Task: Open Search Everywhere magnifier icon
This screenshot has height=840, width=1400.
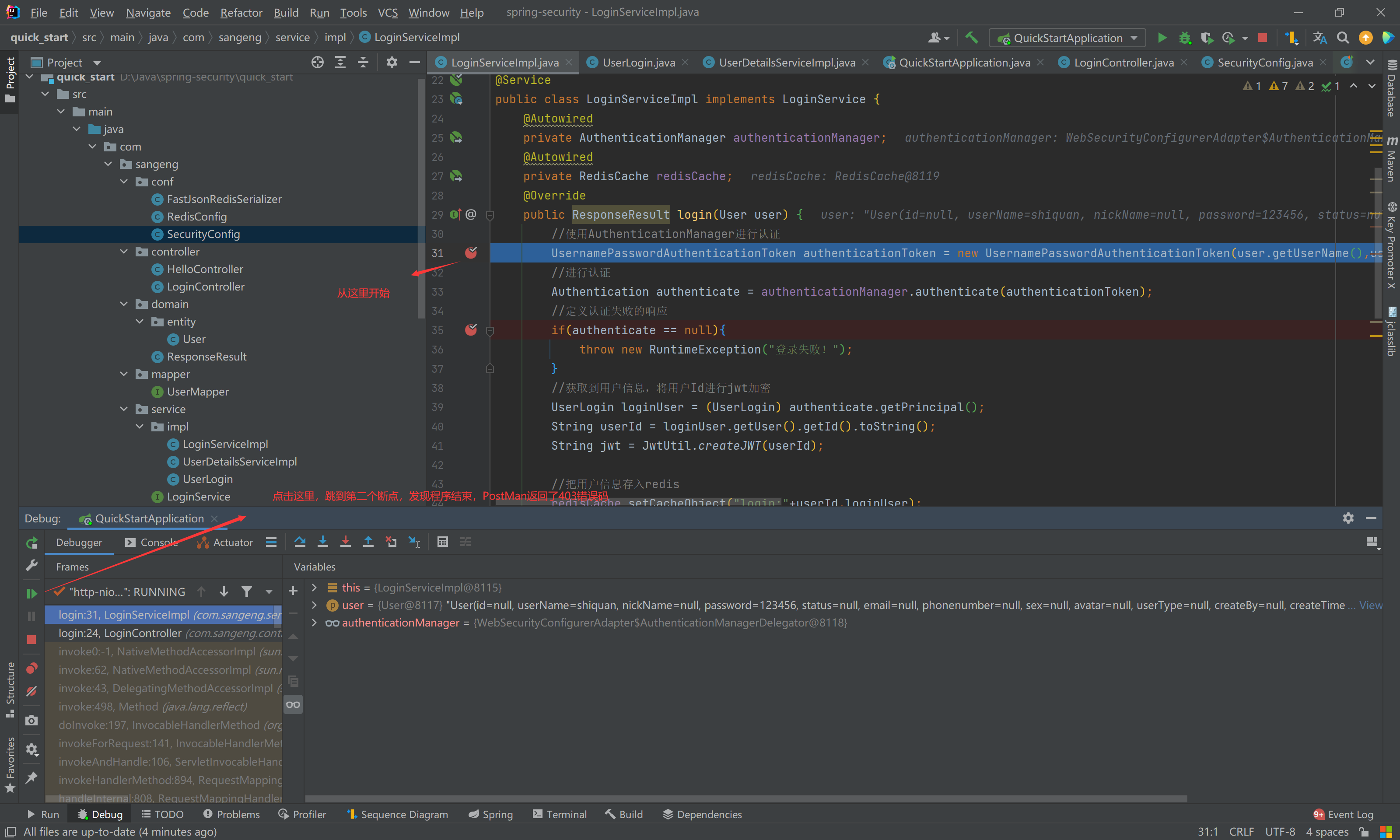Action: 1342,37
